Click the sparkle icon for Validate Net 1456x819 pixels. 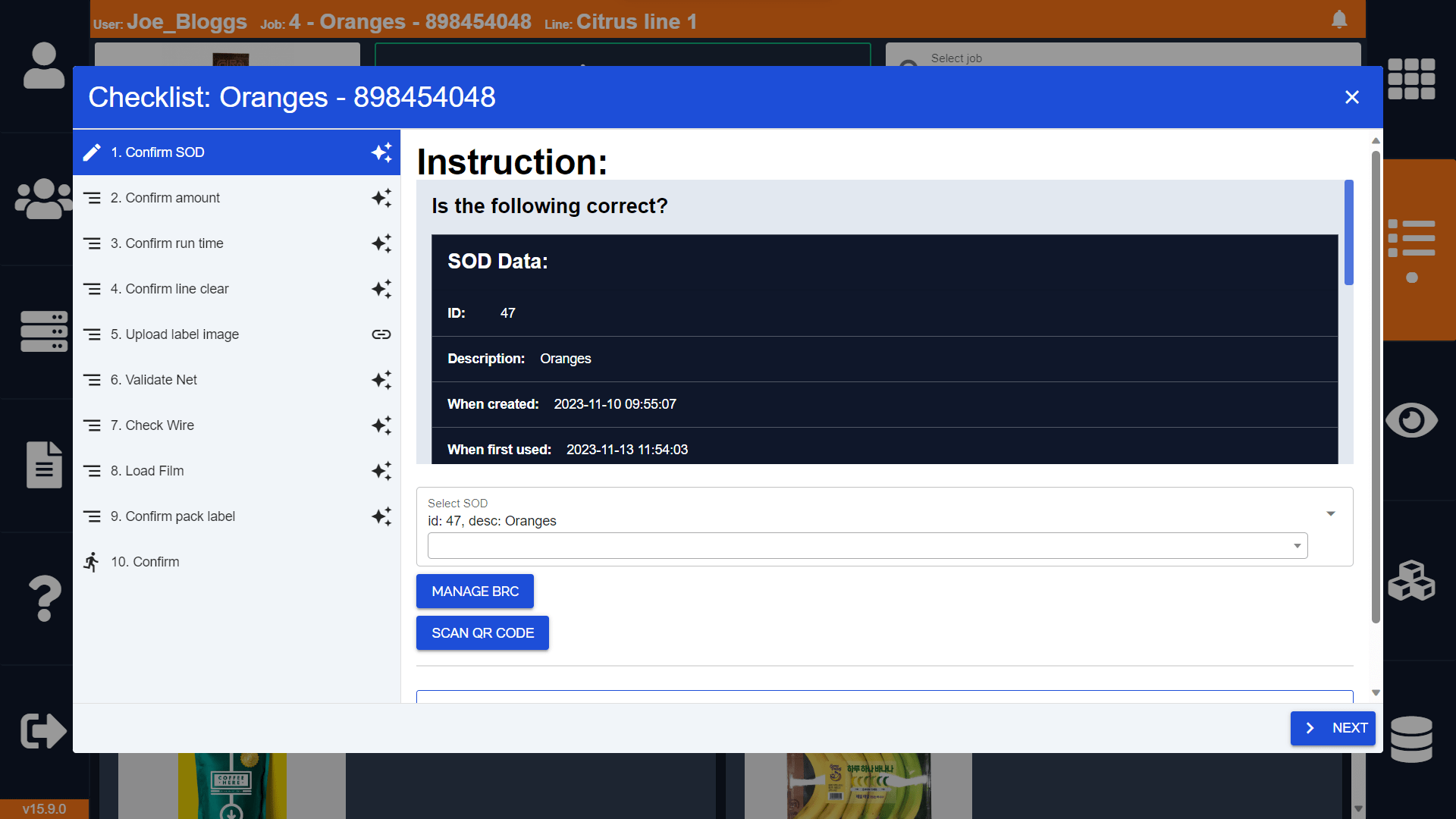point(381,380)
